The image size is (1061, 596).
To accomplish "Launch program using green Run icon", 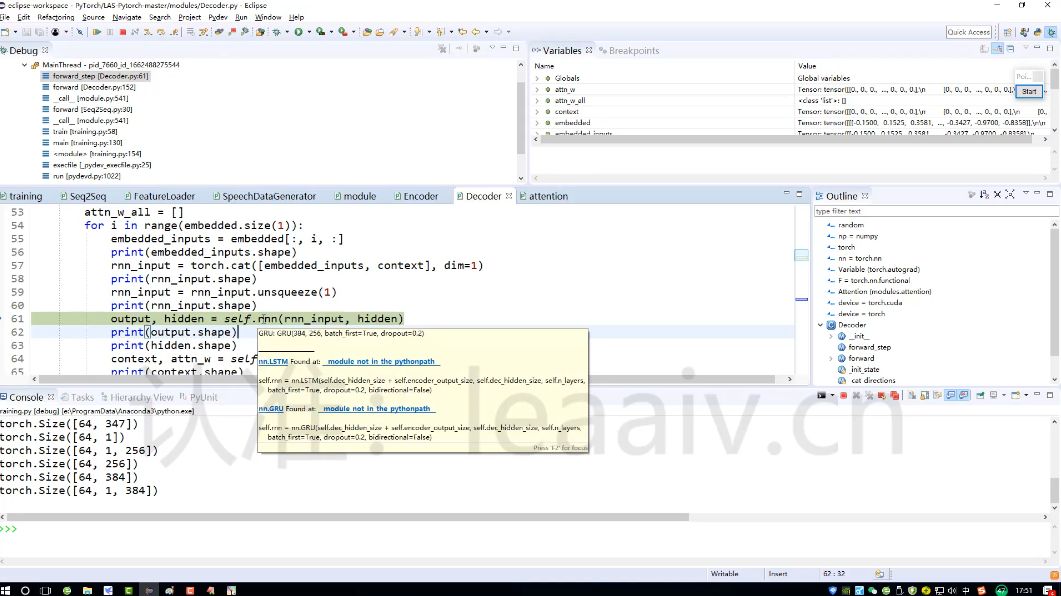I will [x=298, y=32].
